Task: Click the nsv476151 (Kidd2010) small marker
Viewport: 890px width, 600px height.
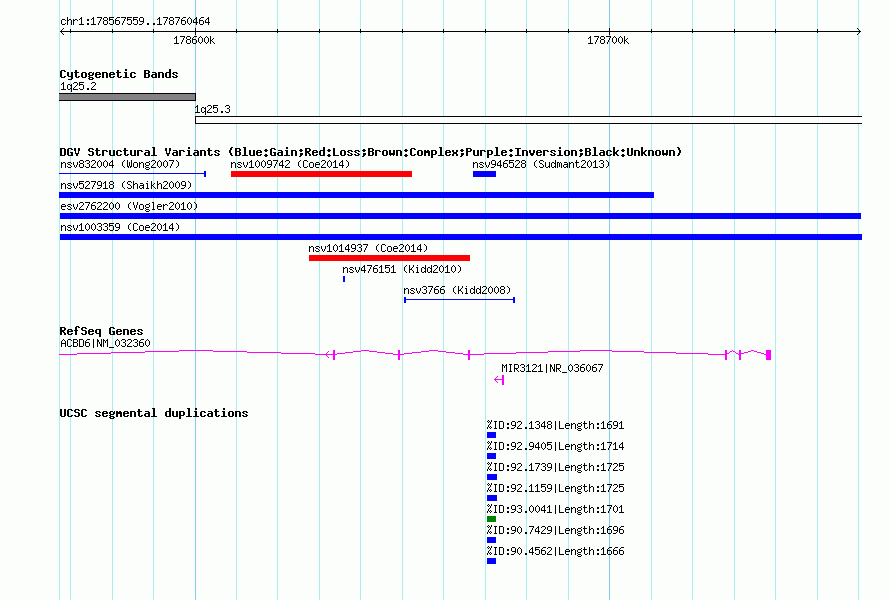Action: click(344, 279)
